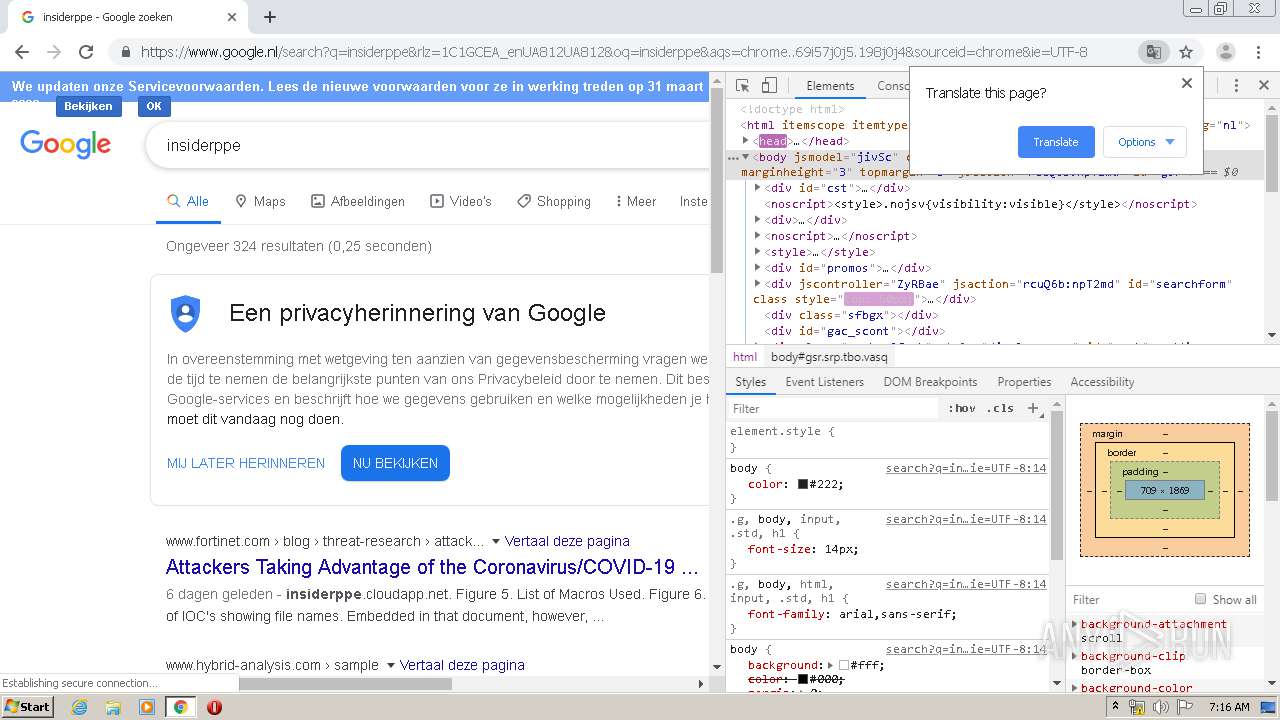
Task: Open a new browser tab
Action: coord(270,17)
